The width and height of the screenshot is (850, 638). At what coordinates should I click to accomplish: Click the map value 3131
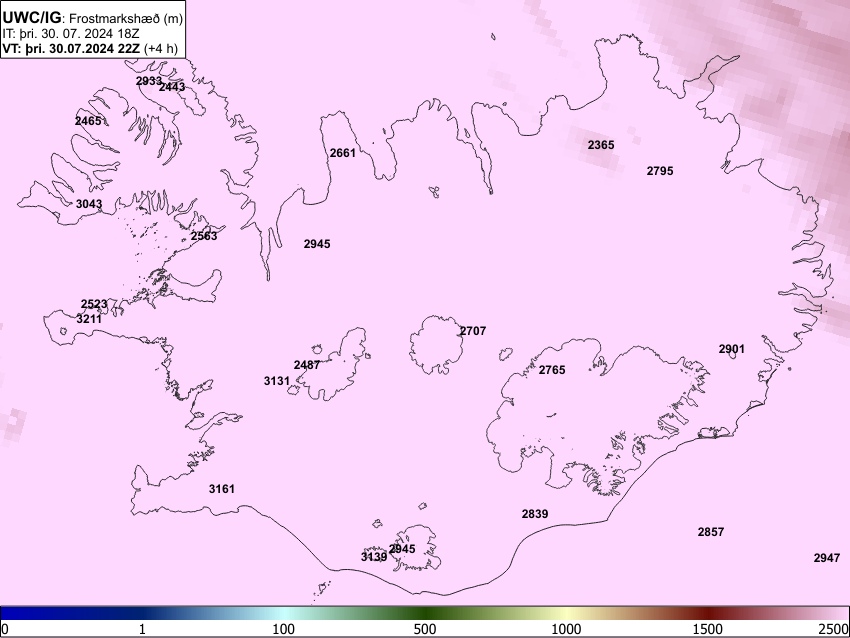pos(277,381)
